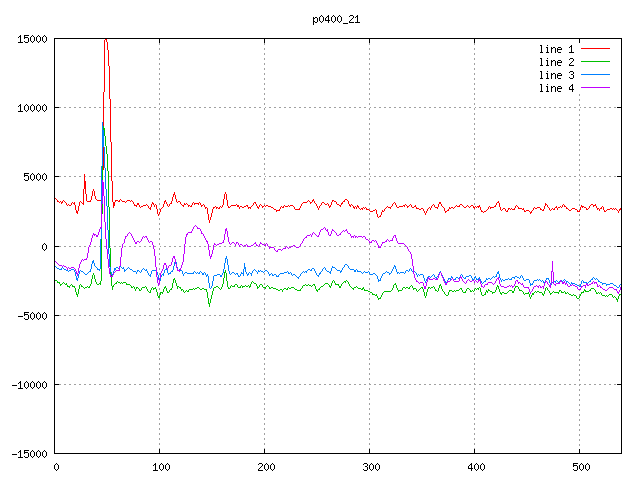Click the 5000 y-axis tick label
640x480 pixels.
(x=35, y=177)
